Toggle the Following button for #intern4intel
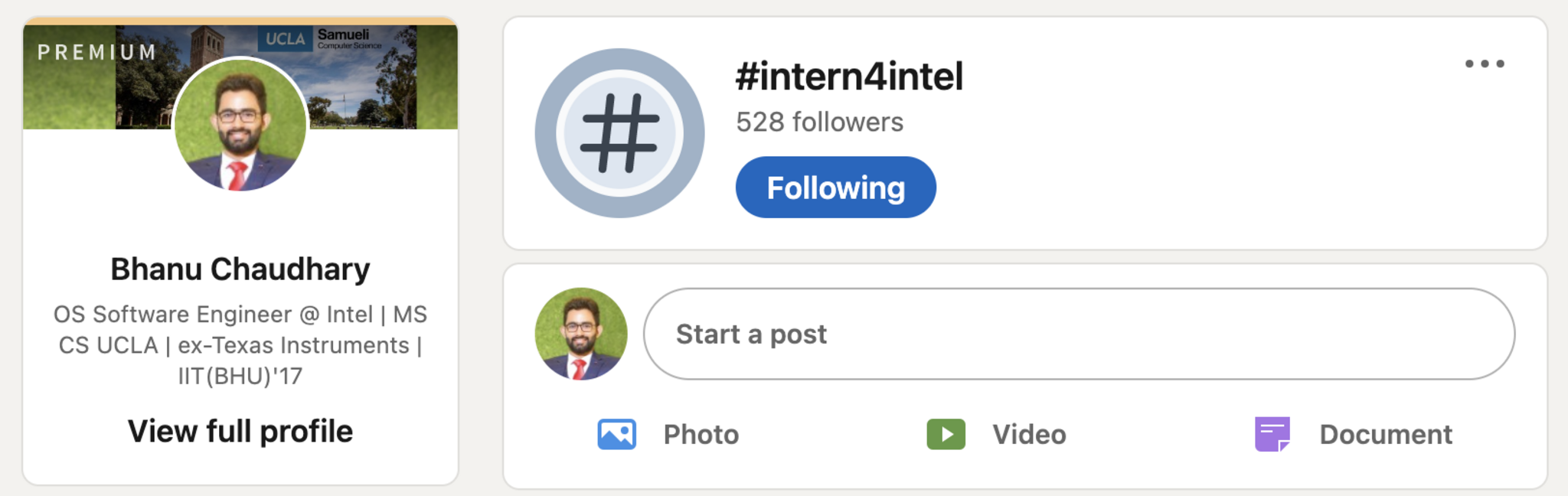The width and height of the screenshot is (1568, 496). tap(835, 188)
